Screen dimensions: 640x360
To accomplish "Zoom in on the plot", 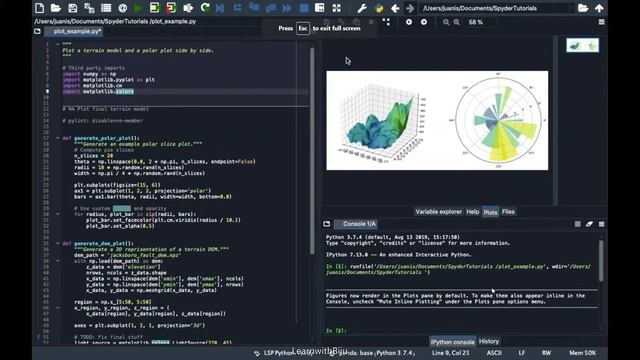I will point(457,22).
